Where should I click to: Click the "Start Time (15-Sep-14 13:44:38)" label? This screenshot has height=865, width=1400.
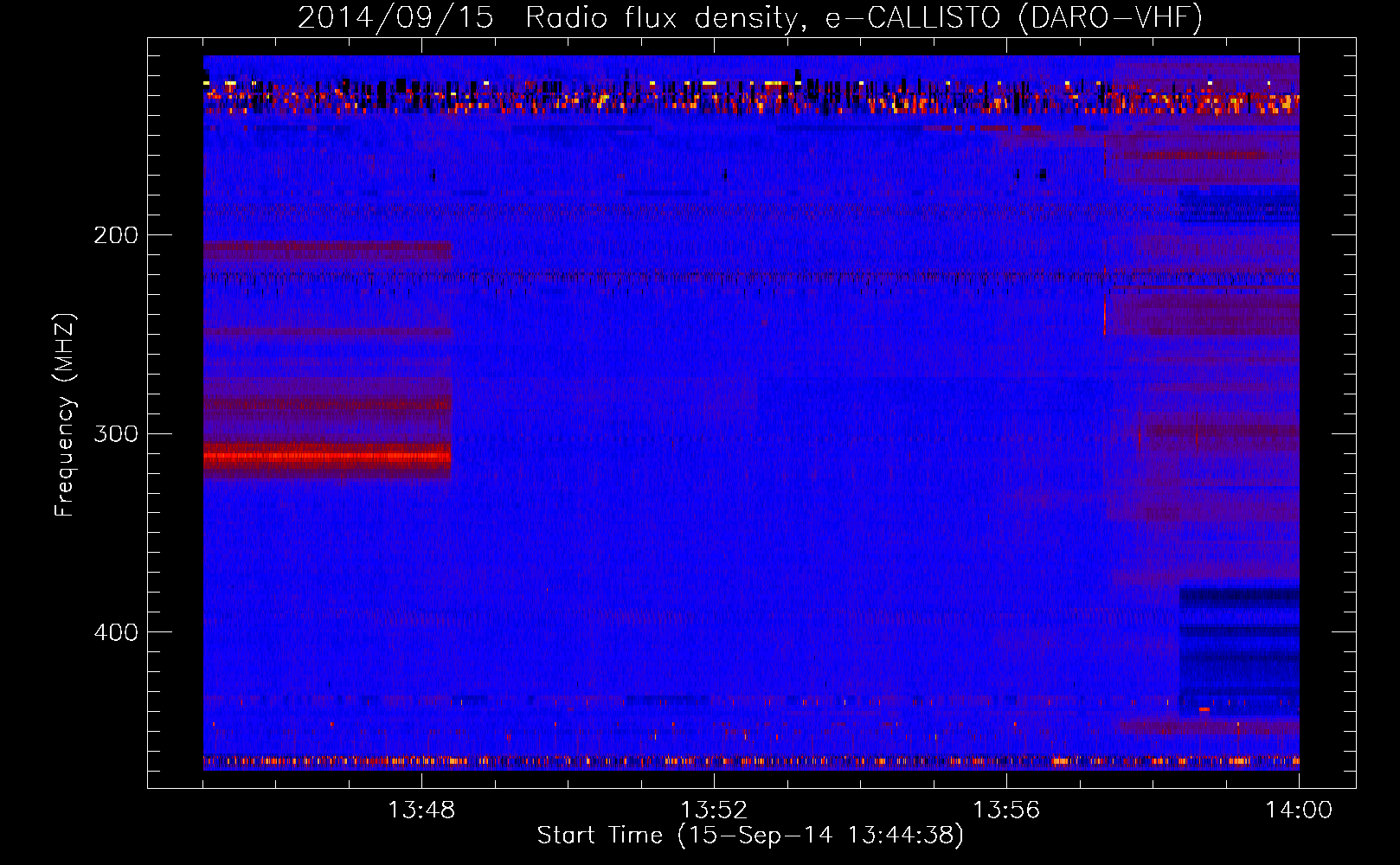click(x=750, y=836)
